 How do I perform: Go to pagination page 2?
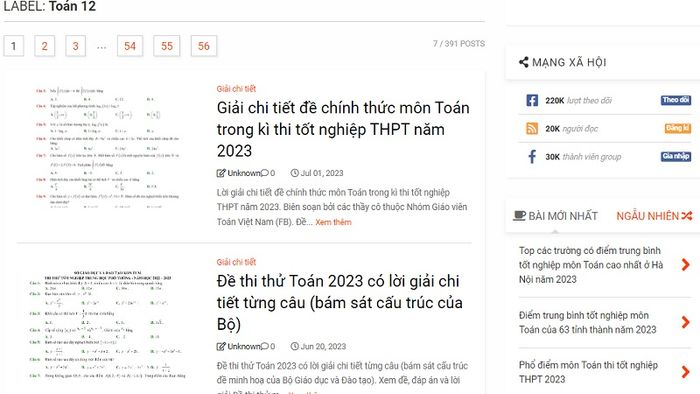tap(45, 46)
